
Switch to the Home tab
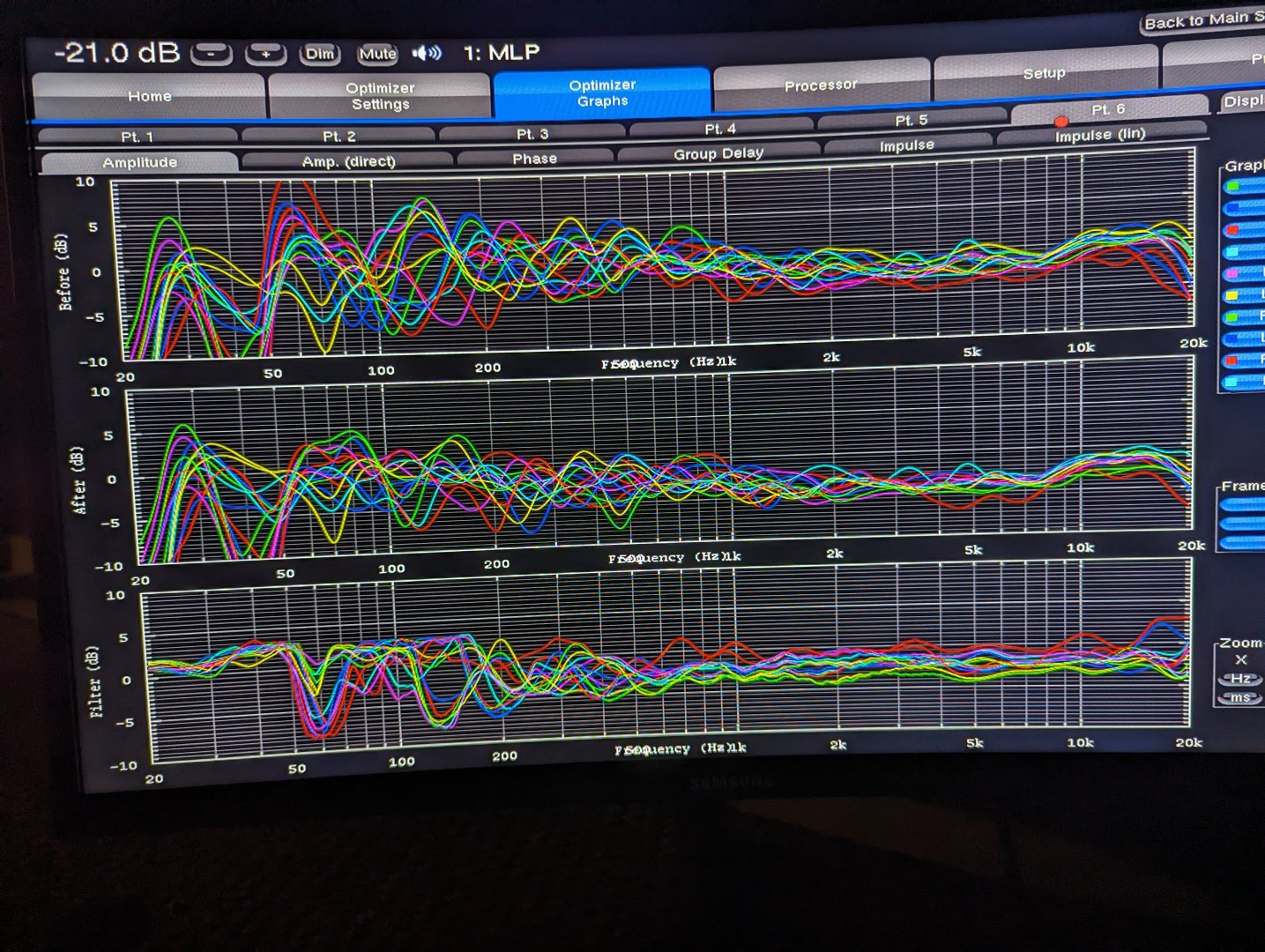coord(149,96)
